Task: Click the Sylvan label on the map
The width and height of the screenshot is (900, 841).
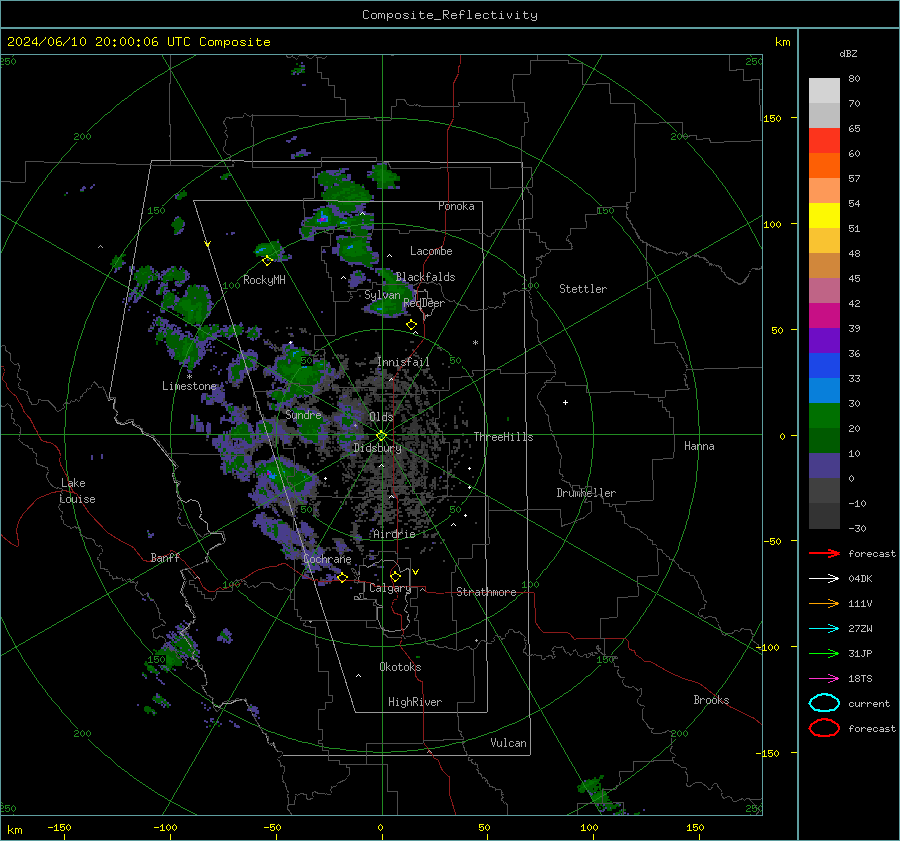Action: [x=382, y=295]
